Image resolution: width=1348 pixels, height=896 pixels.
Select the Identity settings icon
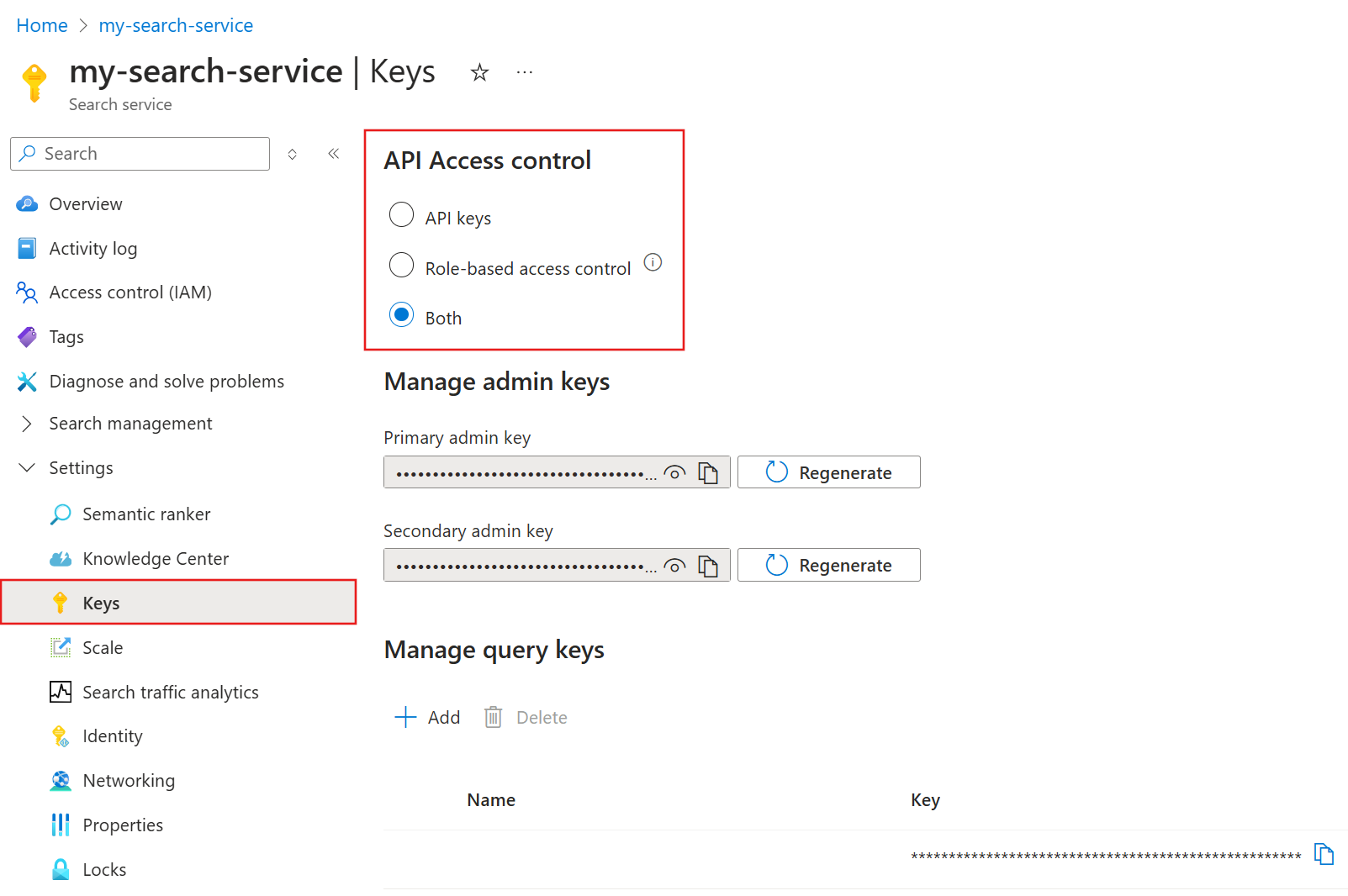(x=61, y=735)
